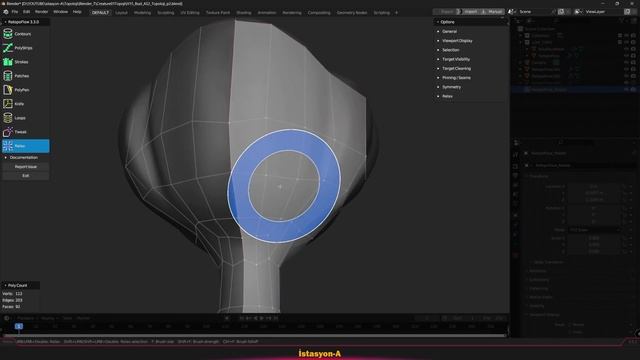640x360 pixels.
Task: Click the new view layer icon
Action: pyautogui.click(x=627, y=12)
